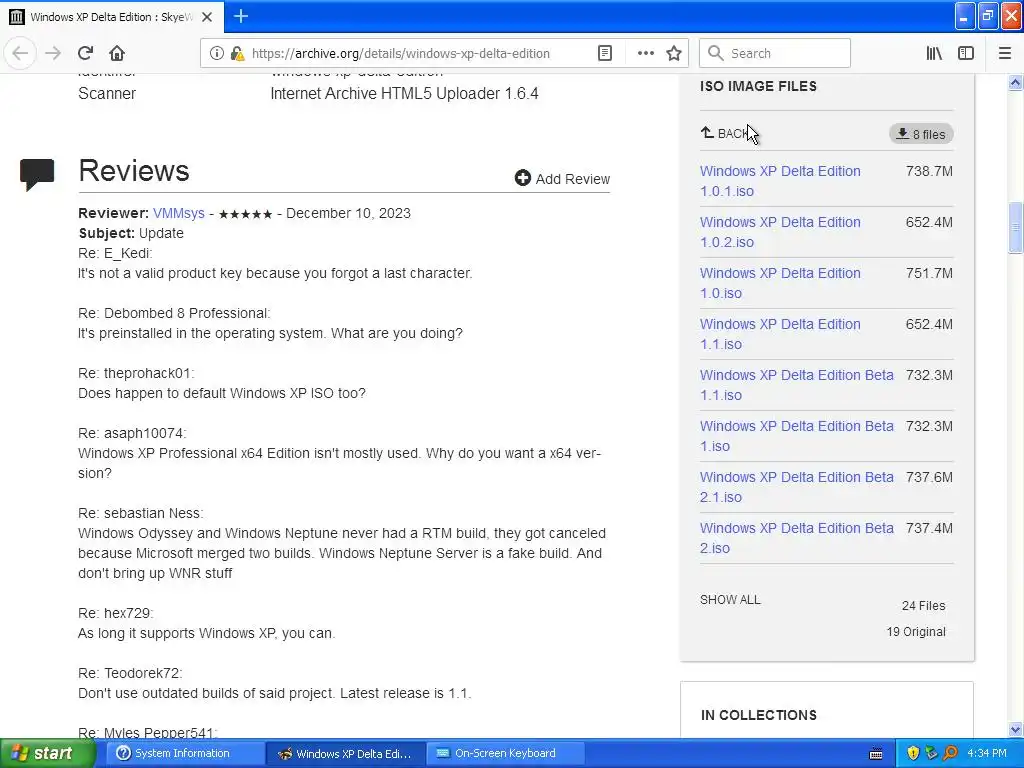The width and height of the screenshot is (1024, 768).
Task: Click the keyboard icon in taskbar
Action: coord(876,754)
